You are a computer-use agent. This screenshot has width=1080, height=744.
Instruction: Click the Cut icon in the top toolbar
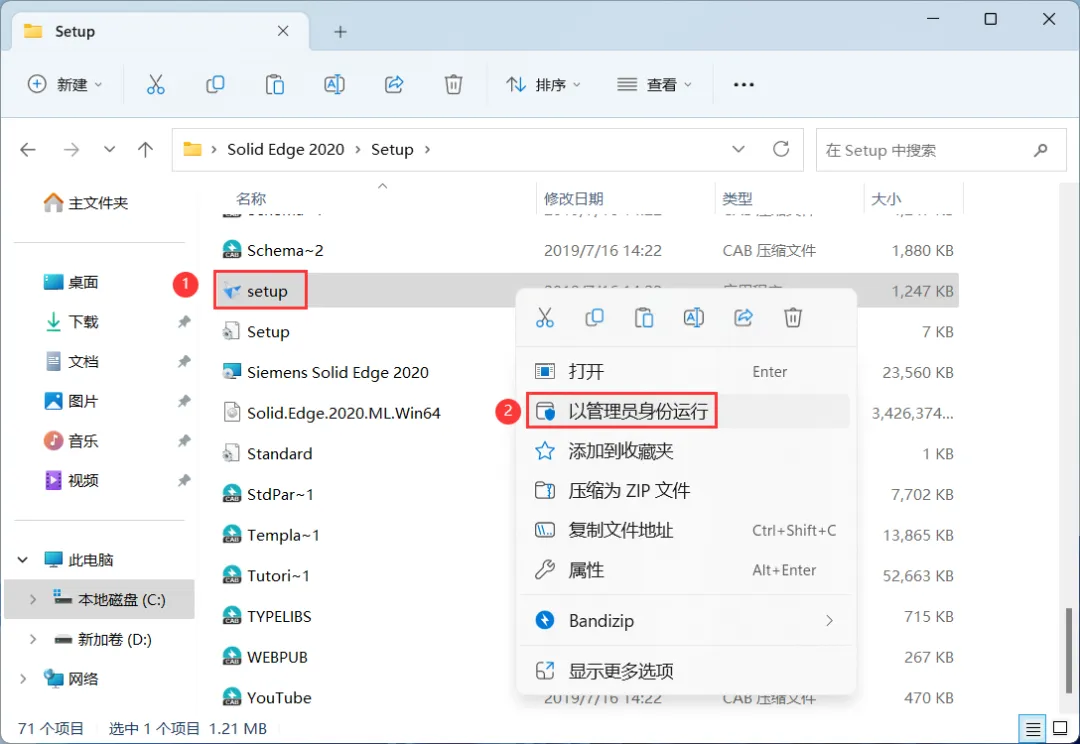click(156, 85)
